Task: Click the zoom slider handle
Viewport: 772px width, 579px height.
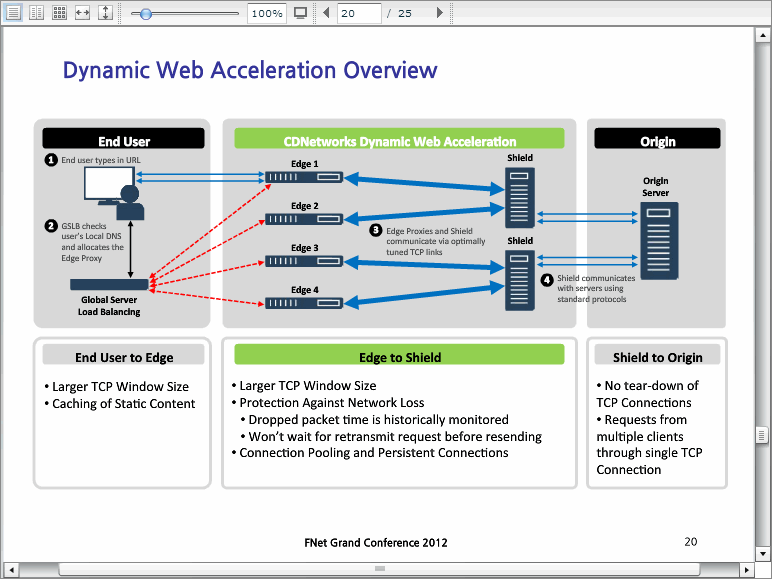Action: tap(145, 14)
